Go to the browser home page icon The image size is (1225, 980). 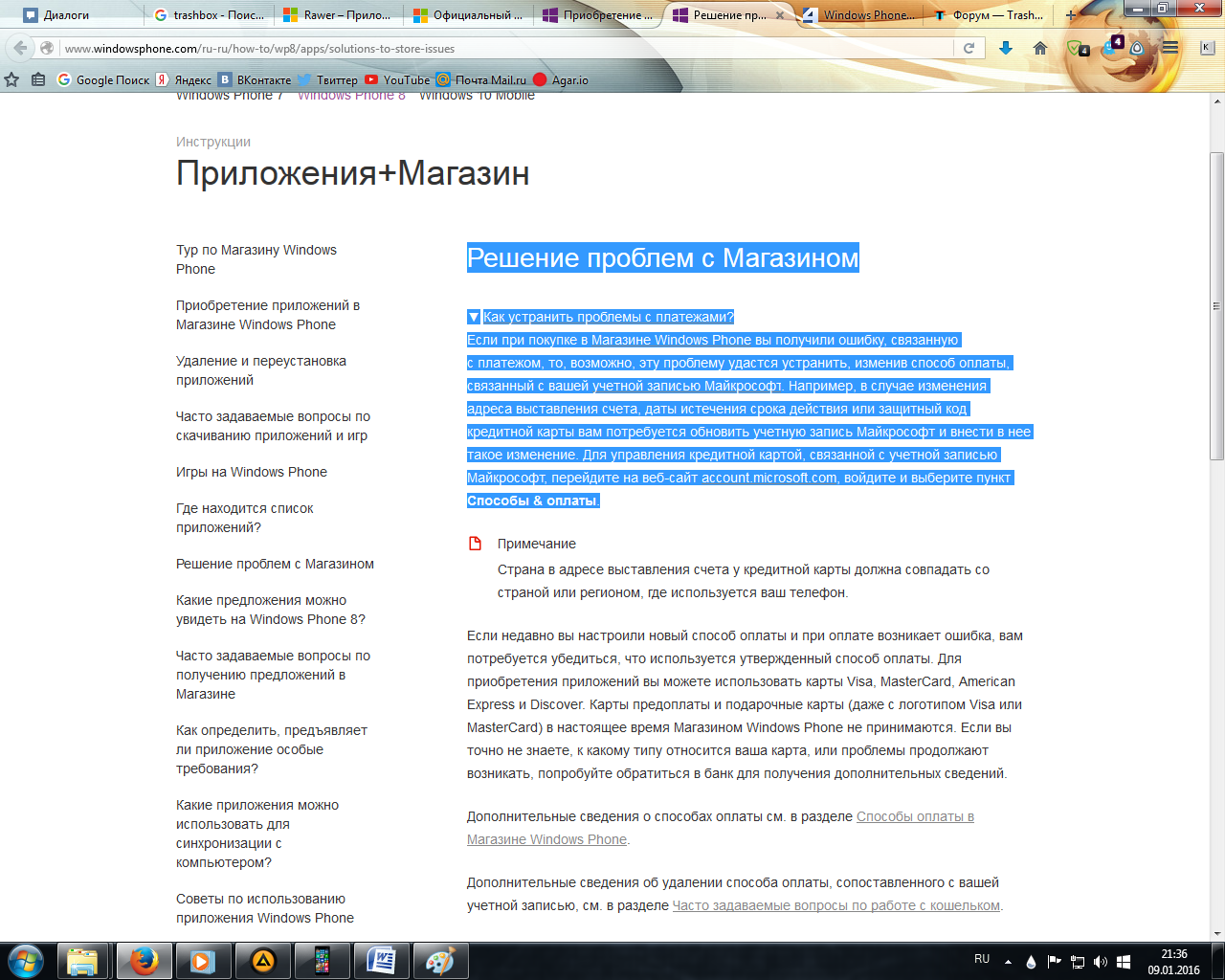(x=1040, y=48)
